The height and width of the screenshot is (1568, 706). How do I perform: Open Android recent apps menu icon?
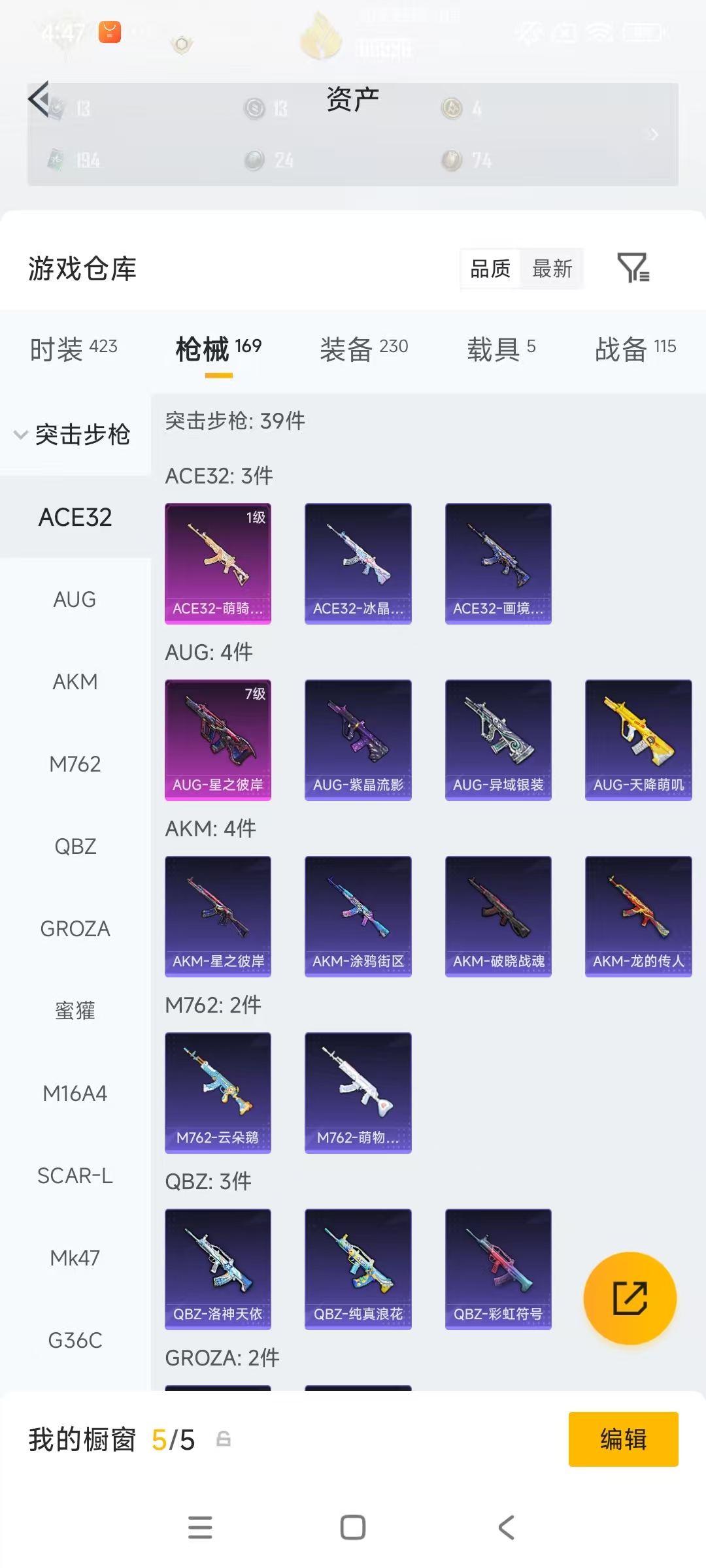point(200,1527)
